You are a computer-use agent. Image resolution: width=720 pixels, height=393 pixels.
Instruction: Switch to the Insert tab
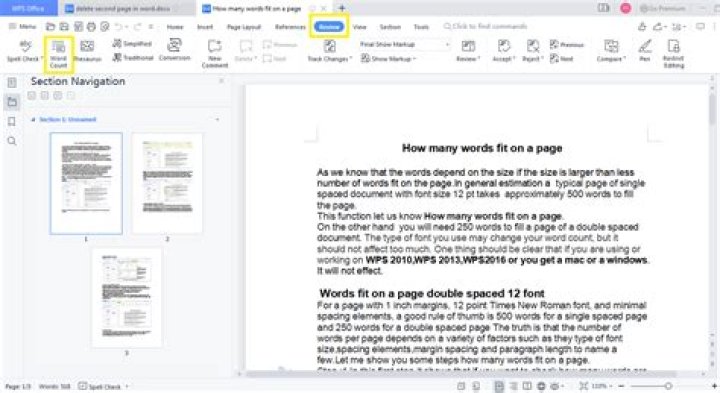pos(205,27)
